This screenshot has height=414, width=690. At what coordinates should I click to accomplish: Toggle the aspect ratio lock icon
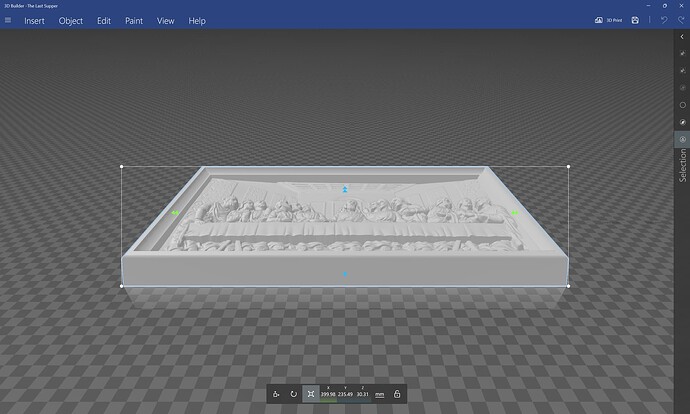pyautogui.click(x=397, y=394)
